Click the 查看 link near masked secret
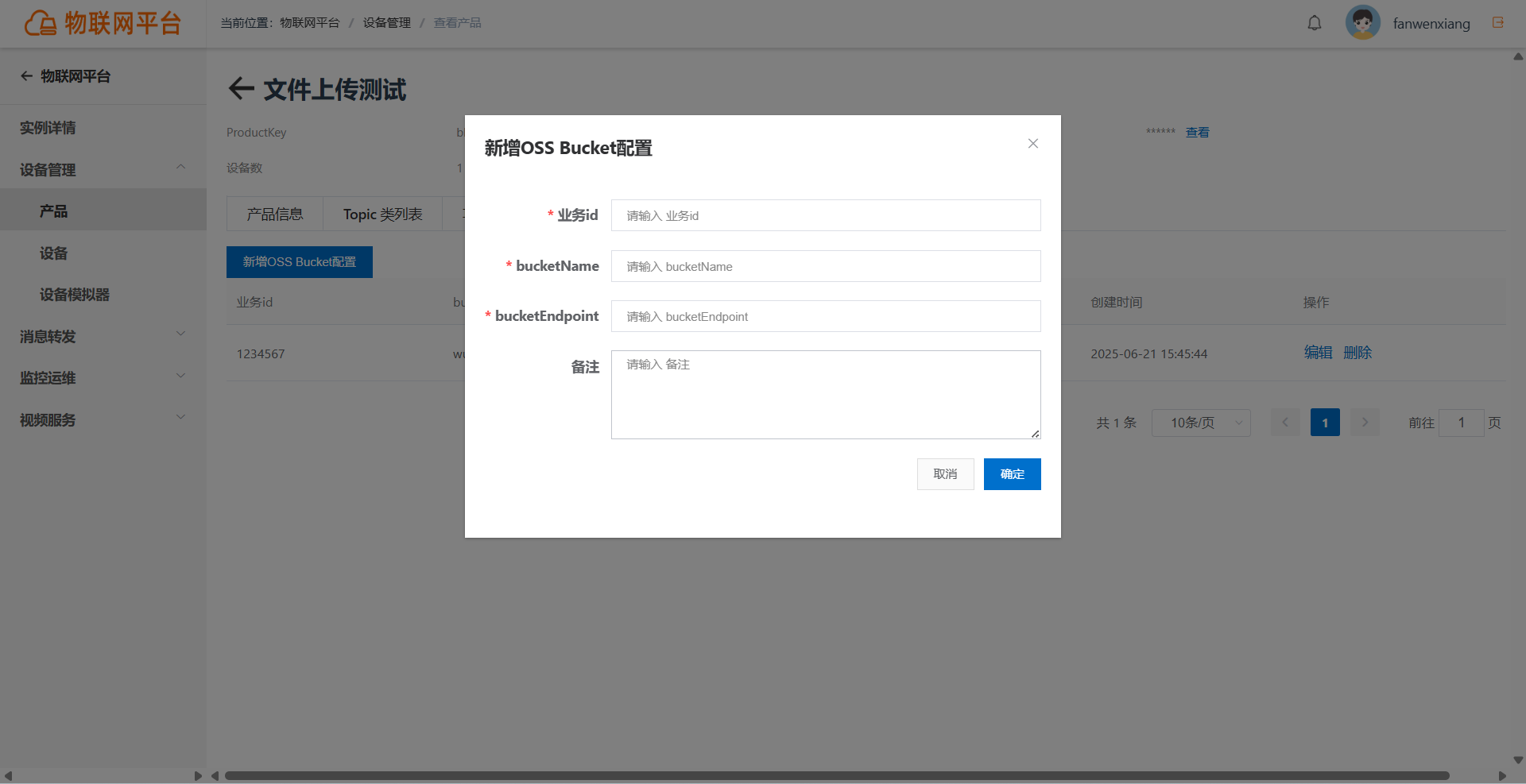The image size is (1526, 784). (x=1197, y=133)
